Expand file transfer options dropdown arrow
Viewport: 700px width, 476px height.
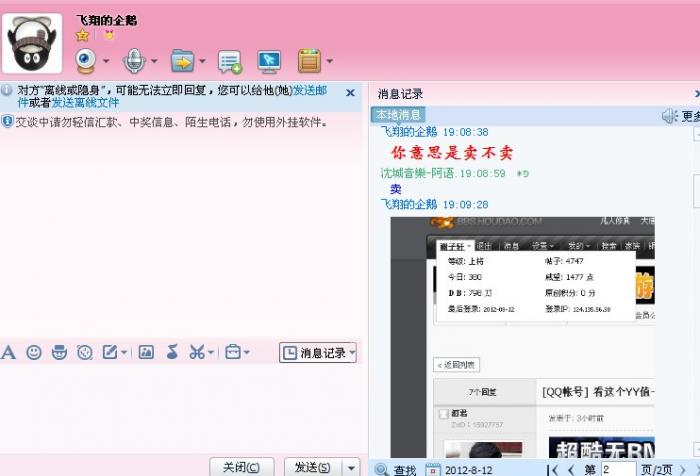point(202,61)
